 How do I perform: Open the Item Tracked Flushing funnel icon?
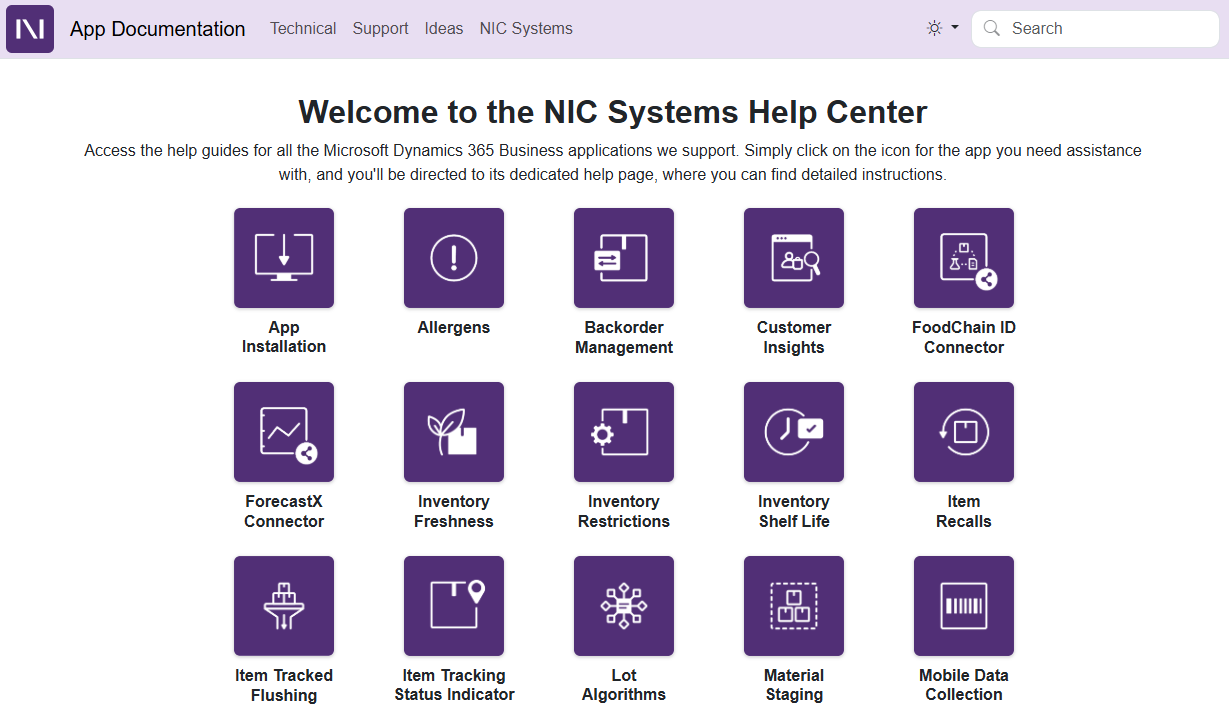(284, 606)
